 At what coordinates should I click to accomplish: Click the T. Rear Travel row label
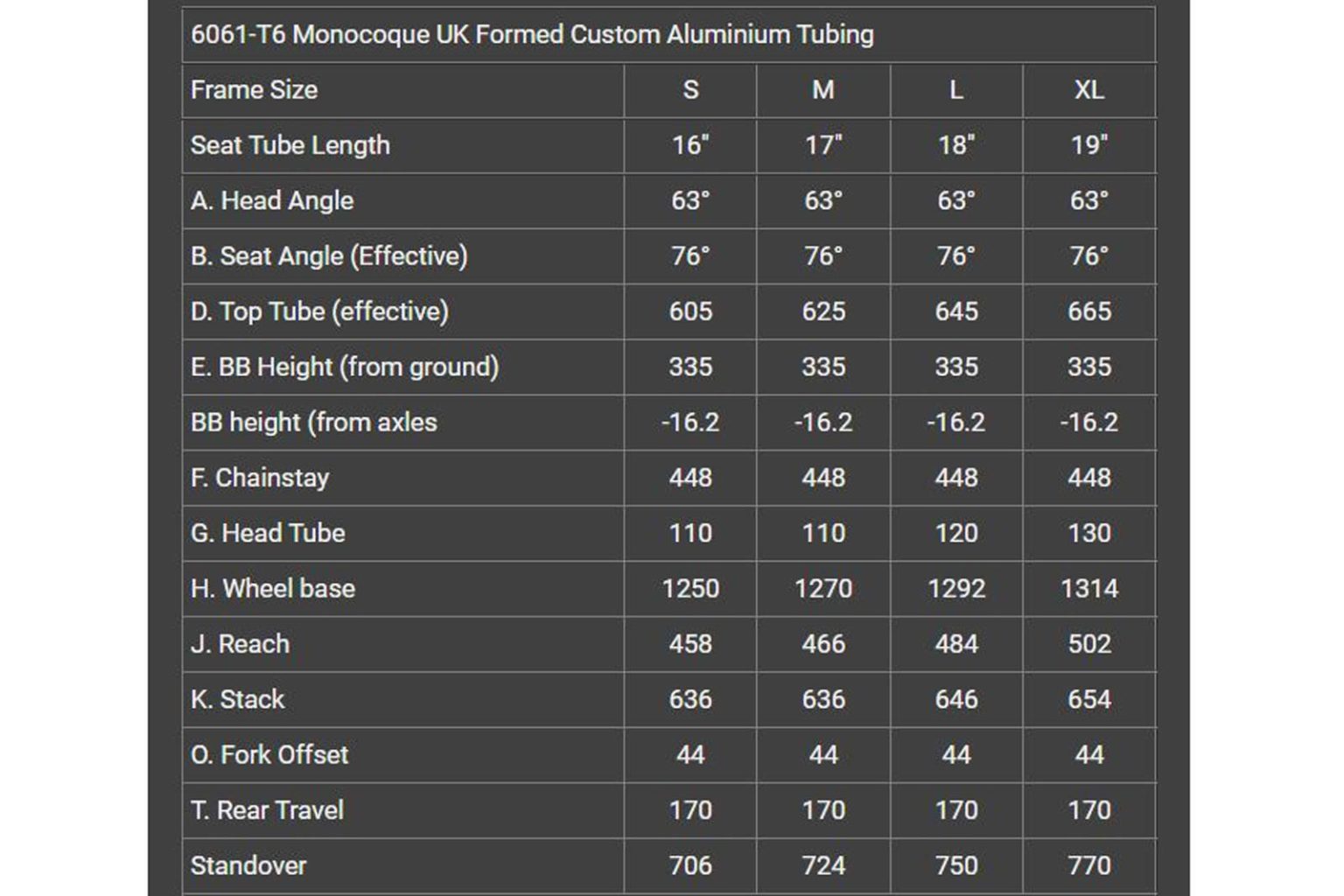point(267,810)
